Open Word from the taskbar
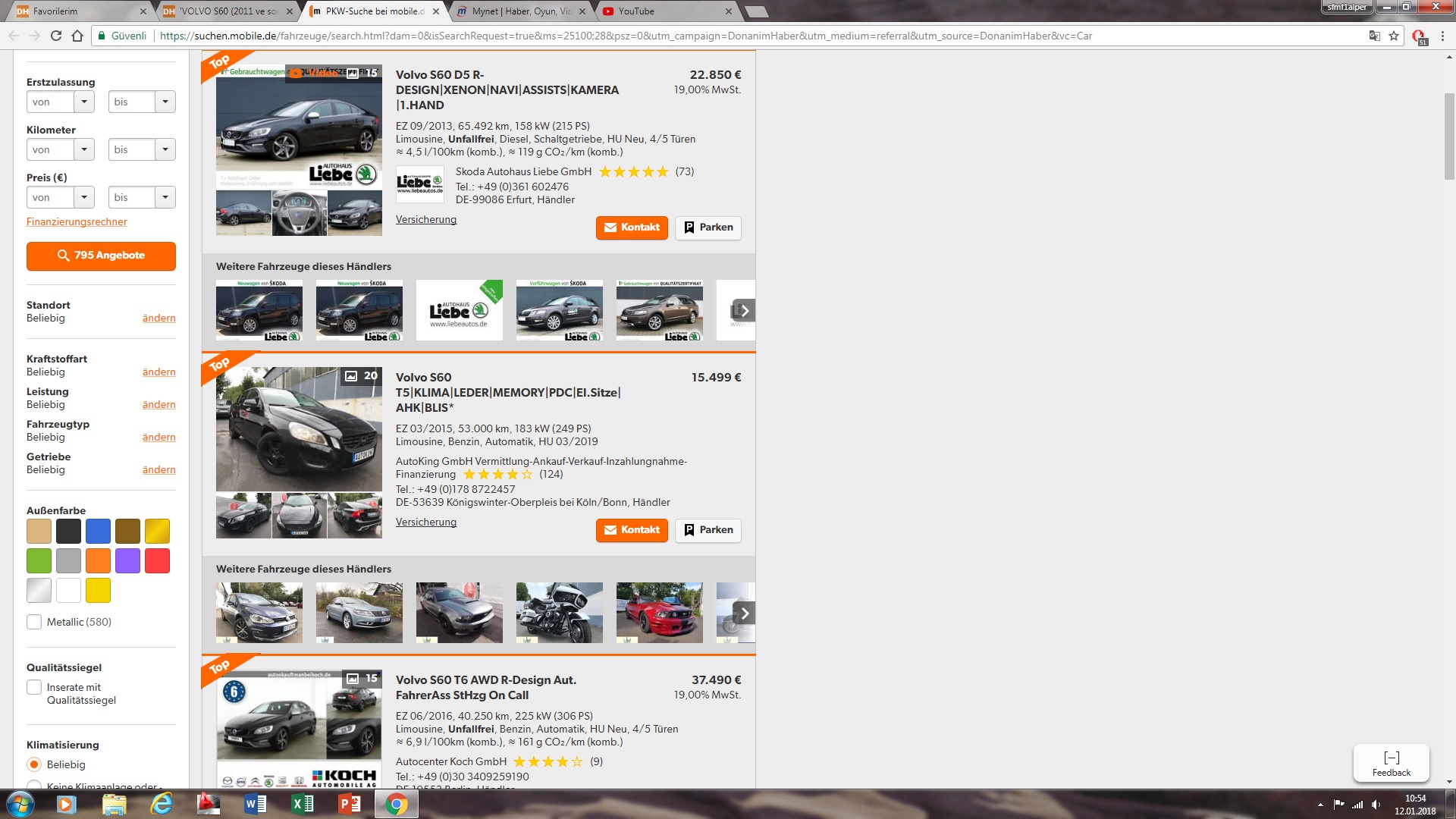Screen dimensions: 1456x819 tap(256, 804)
